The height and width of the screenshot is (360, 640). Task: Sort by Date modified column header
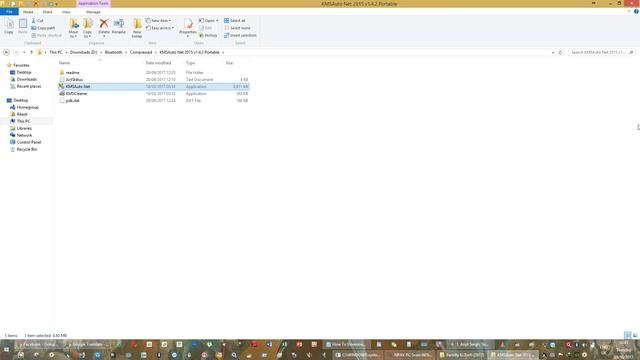[x=158, y=63]
